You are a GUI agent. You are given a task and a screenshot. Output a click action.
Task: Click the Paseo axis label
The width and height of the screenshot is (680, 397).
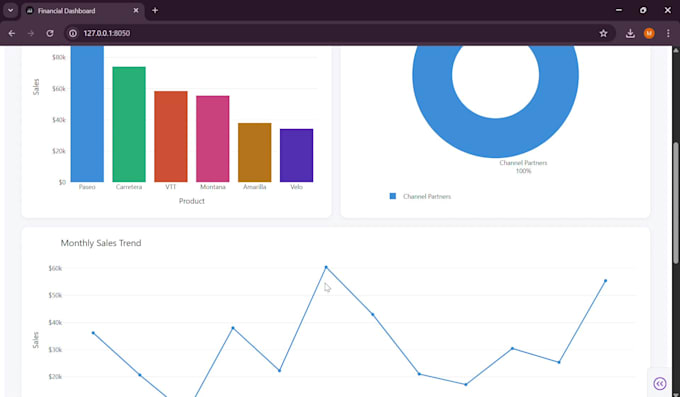tap(87, 187)
